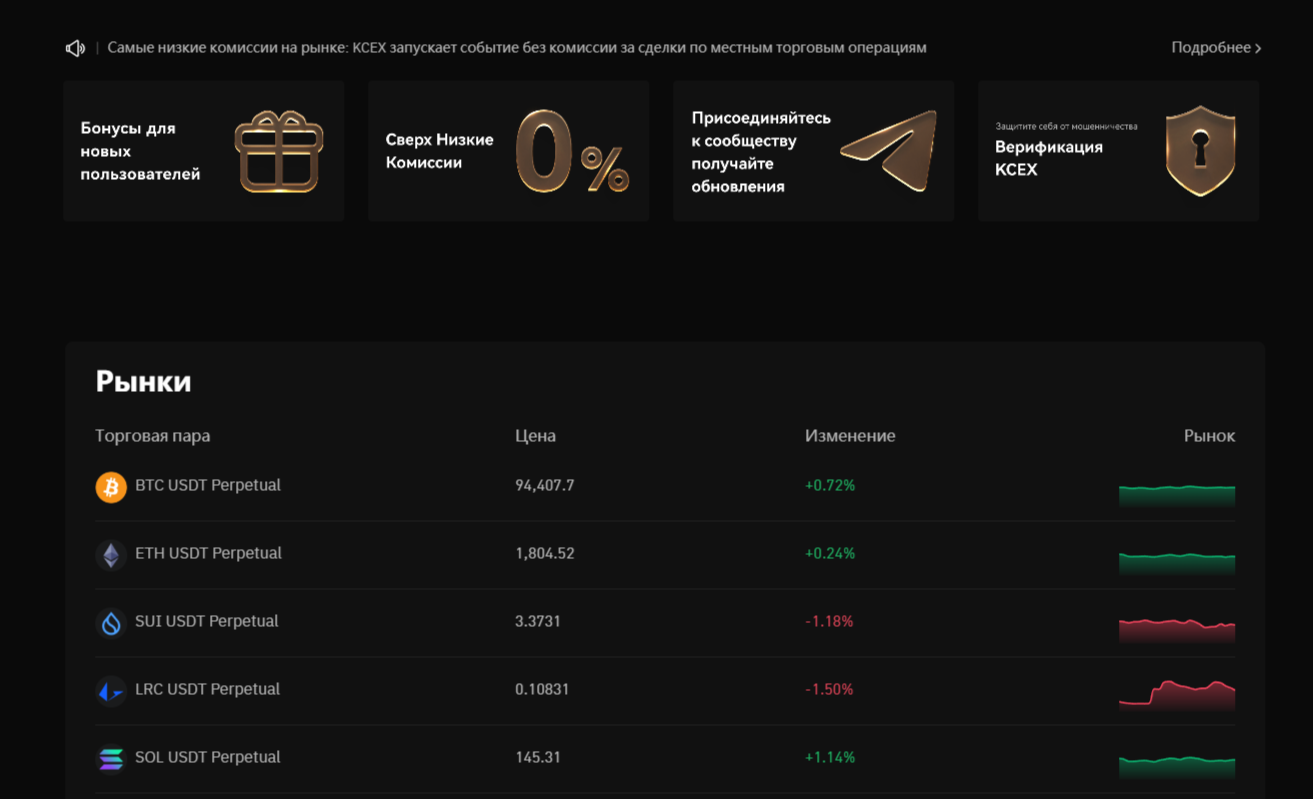Click the SUI red market sparkline chart
The height and width of the screenshot is (799, 1313).
pyautogui.click(x=1177, y=630)
